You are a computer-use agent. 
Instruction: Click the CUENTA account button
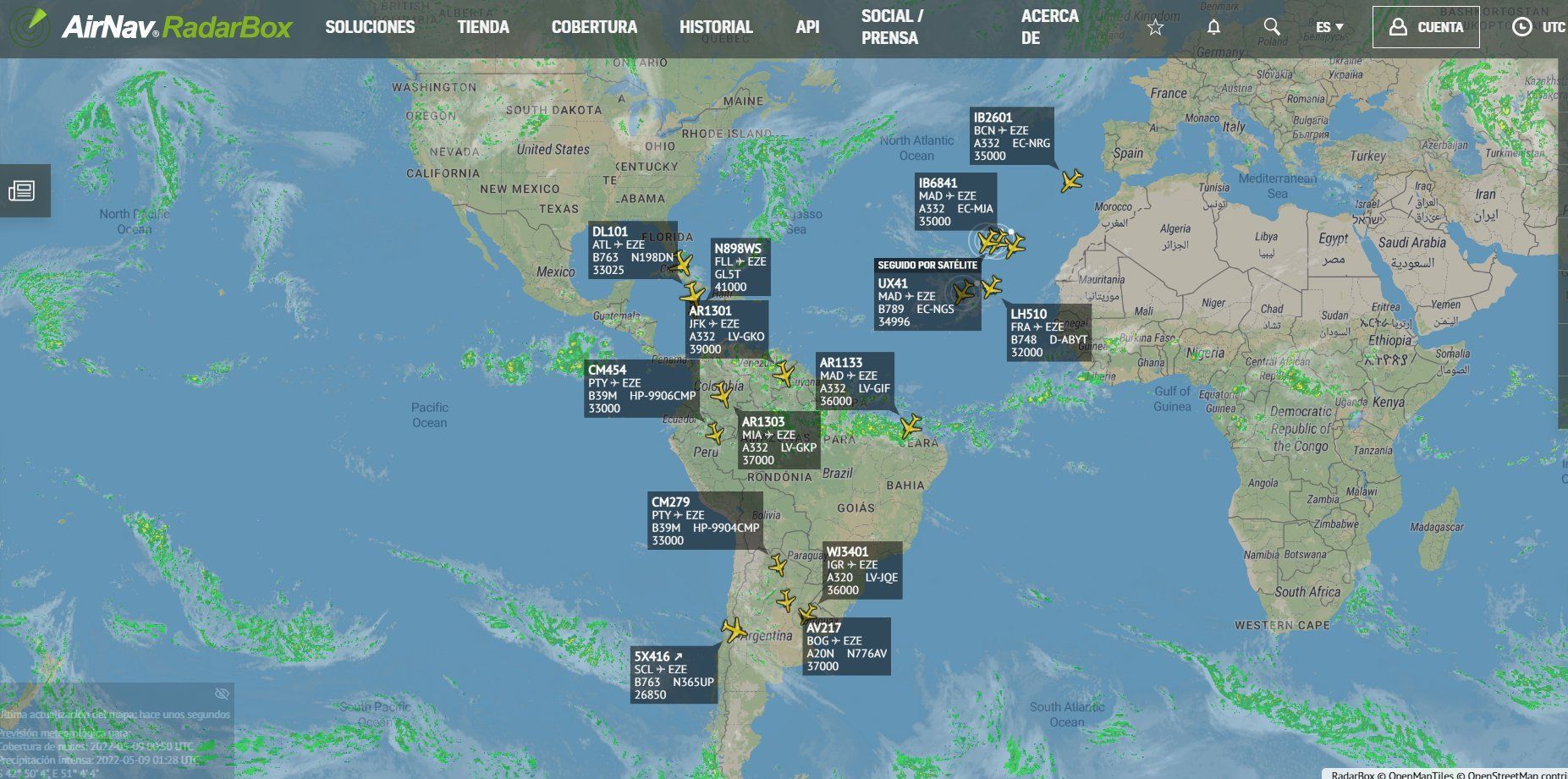(1426, 27)
